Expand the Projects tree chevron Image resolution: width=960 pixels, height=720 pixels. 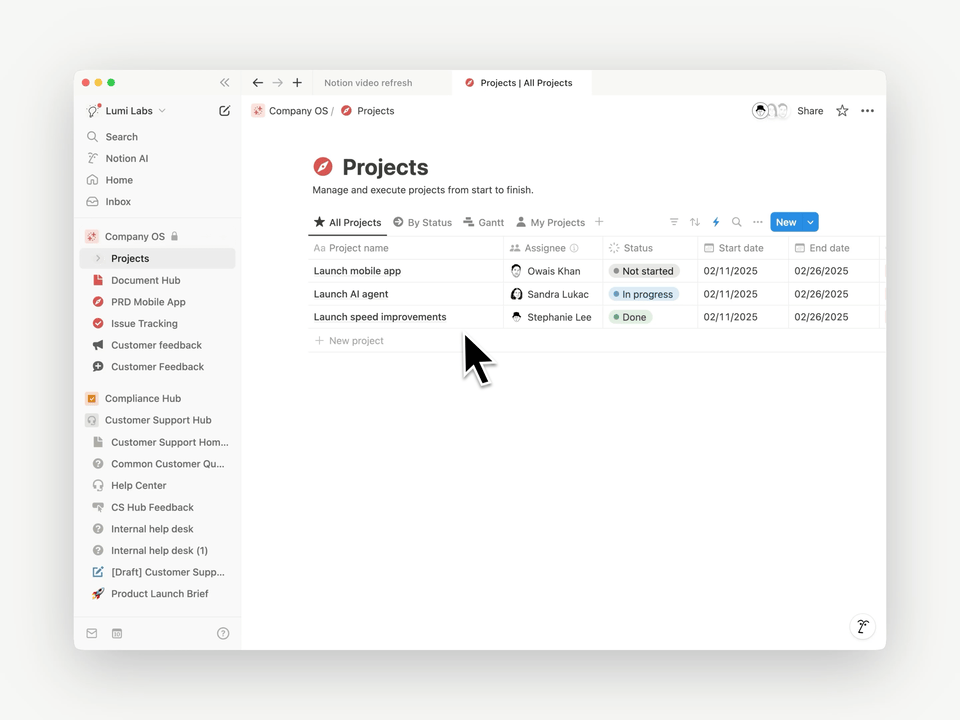pyautogui.click(x=98, y=259)
